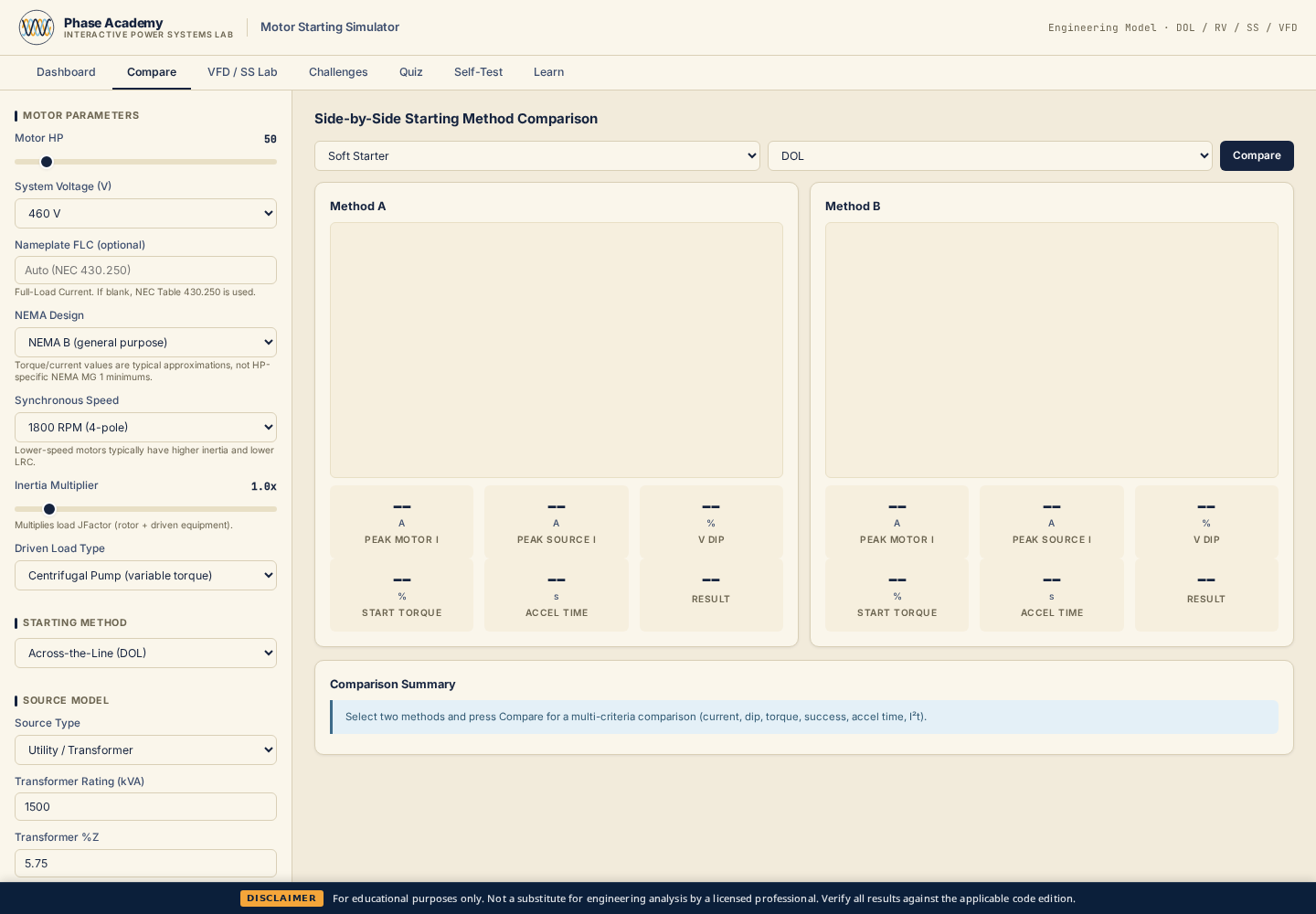Click Method A Accel Time card

coord(557,595)
